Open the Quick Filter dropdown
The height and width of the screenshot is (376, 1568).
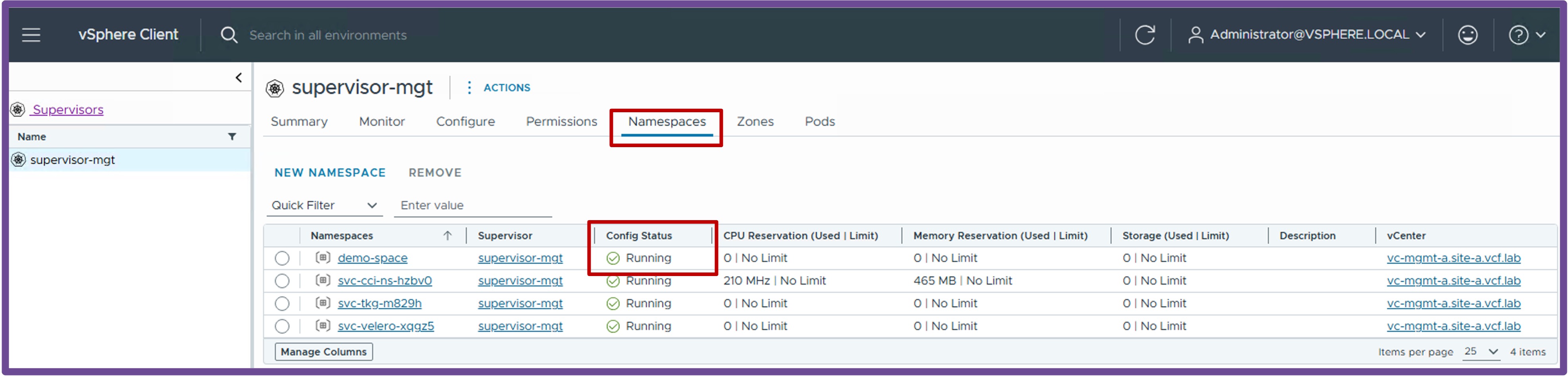[324, 205]
